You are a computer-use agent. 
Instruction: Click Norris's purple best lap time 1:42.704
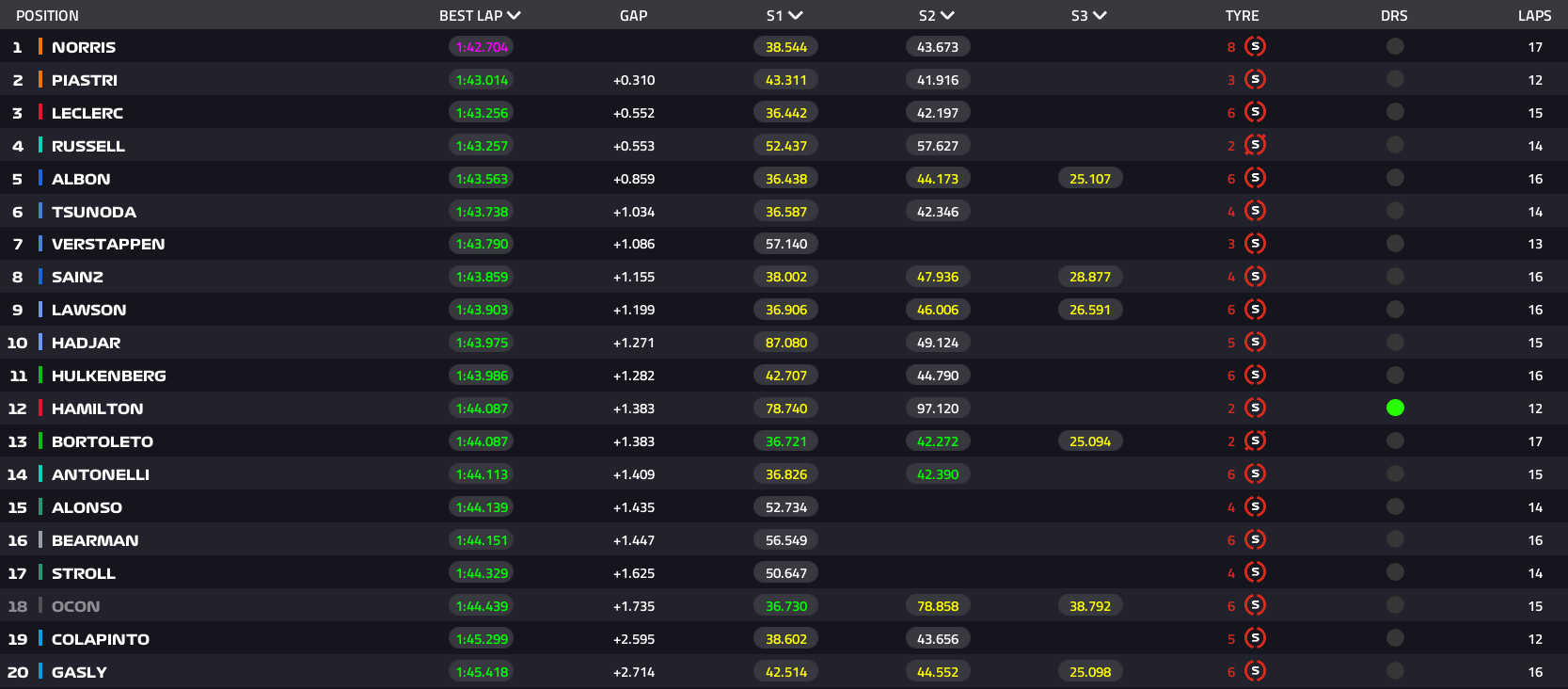tap(482, 47)
